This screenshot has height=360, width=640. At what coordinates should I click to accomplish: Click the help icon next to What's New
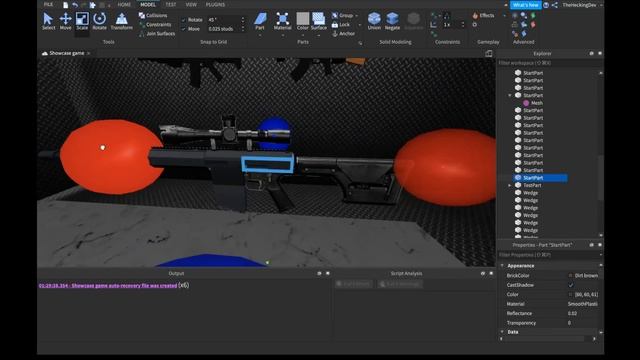[x=546, y=5]
